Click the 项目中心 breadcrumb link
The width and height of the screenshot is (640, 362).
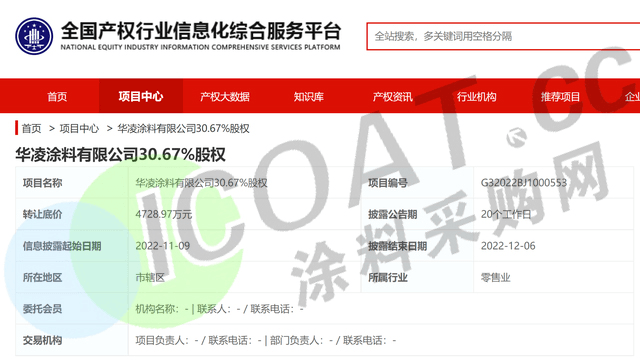click(79, 129)
